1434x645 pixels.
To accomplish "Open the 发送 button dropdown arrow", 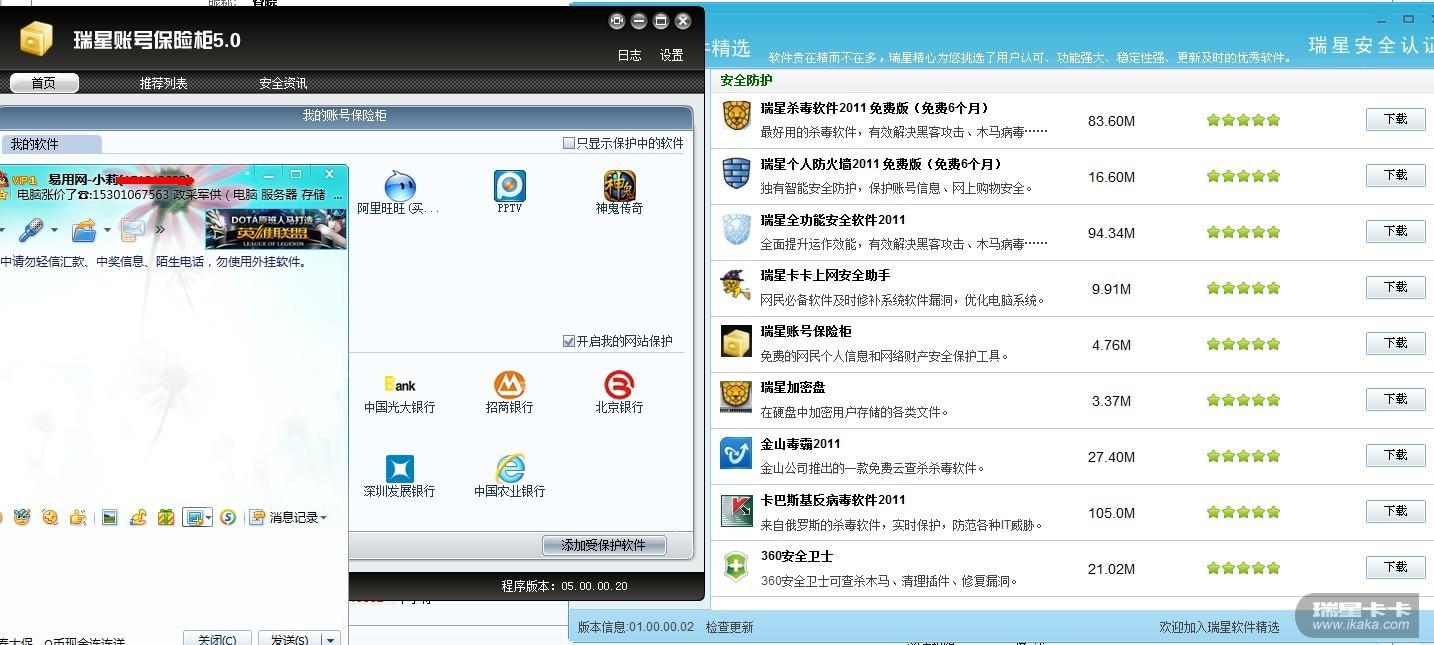I will (x=330, y=640).
